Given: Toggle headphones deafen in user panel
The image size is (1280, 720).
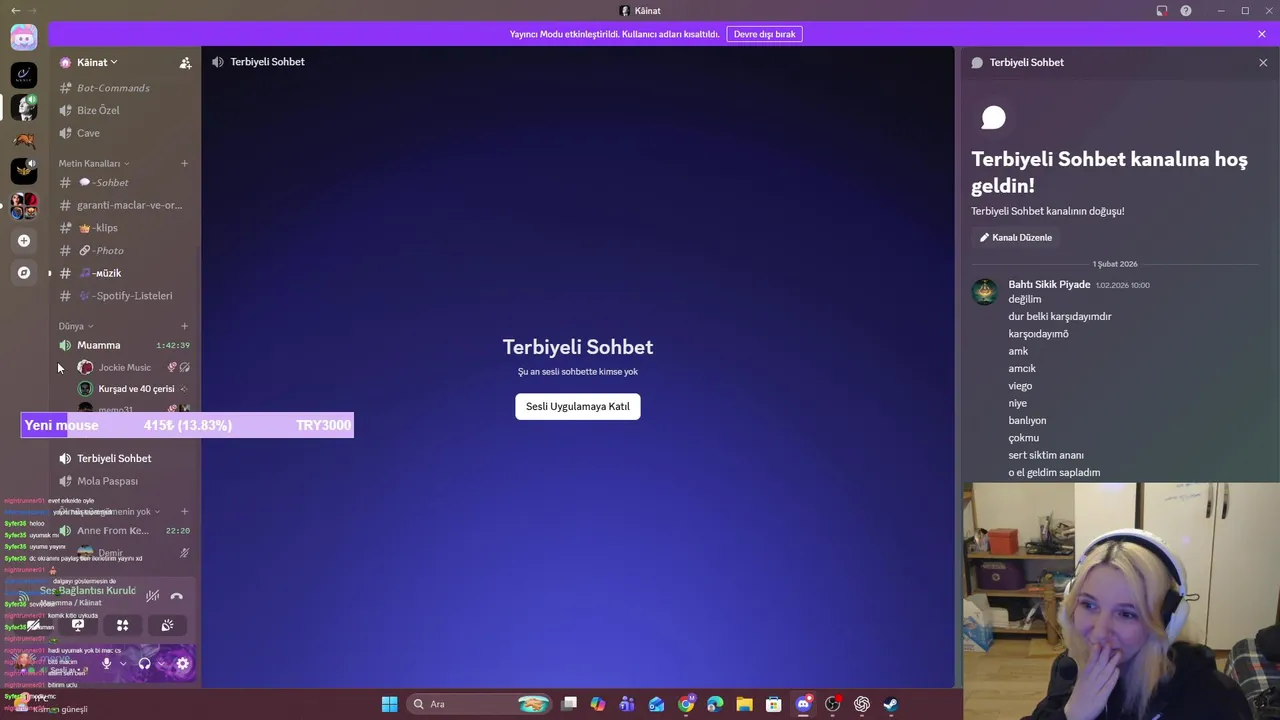Looking at the screenshot, I should [x=144, y=663].
